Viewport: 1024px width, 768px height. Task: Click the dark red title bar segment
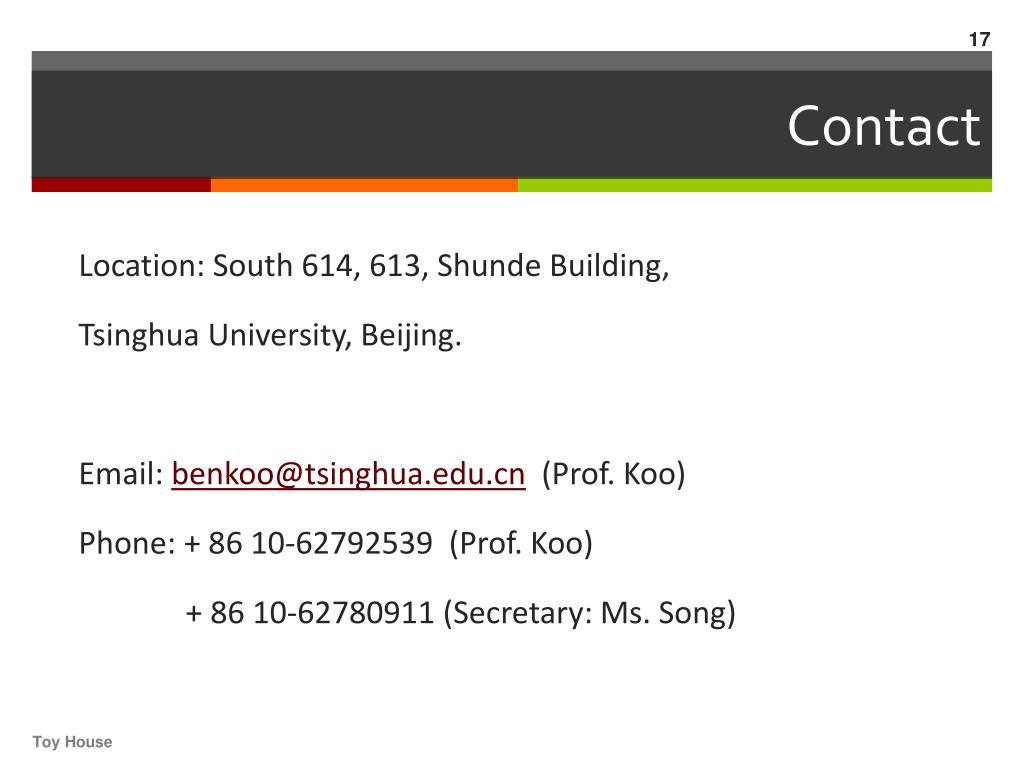pos(121,185)
